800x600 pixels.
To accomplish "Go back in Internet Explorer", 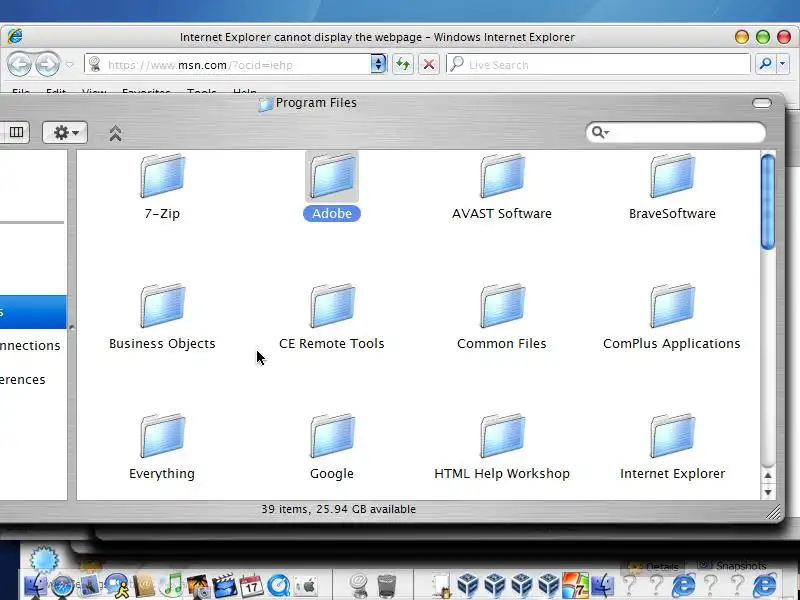I will coord(19,64).
